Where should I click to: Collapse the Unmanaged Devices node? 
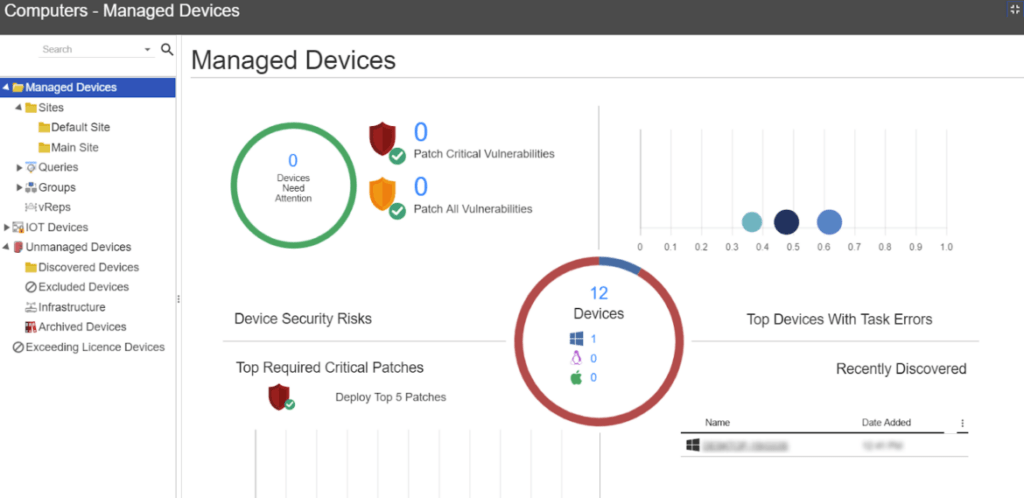(x=6, y=247)
